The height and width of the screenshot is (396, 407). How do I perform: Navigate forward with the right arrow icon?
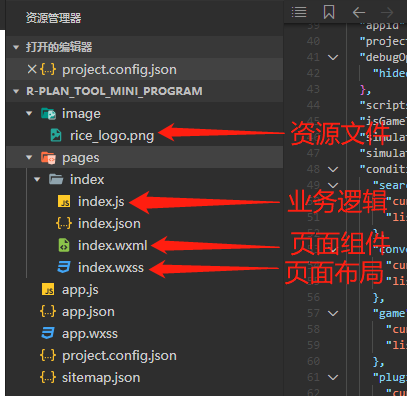tap(387, 13)
